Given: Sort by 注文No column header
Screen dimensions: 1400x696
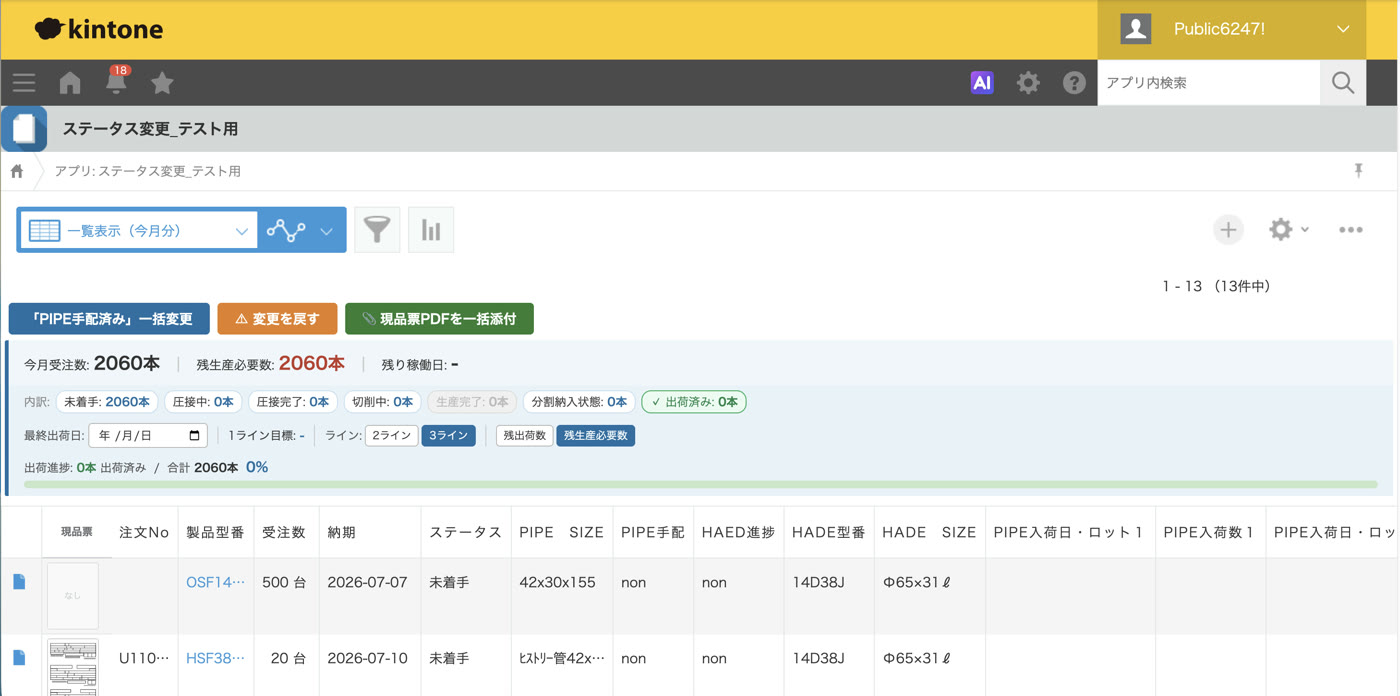Looking at the screenshot, I should click(144, 532).
